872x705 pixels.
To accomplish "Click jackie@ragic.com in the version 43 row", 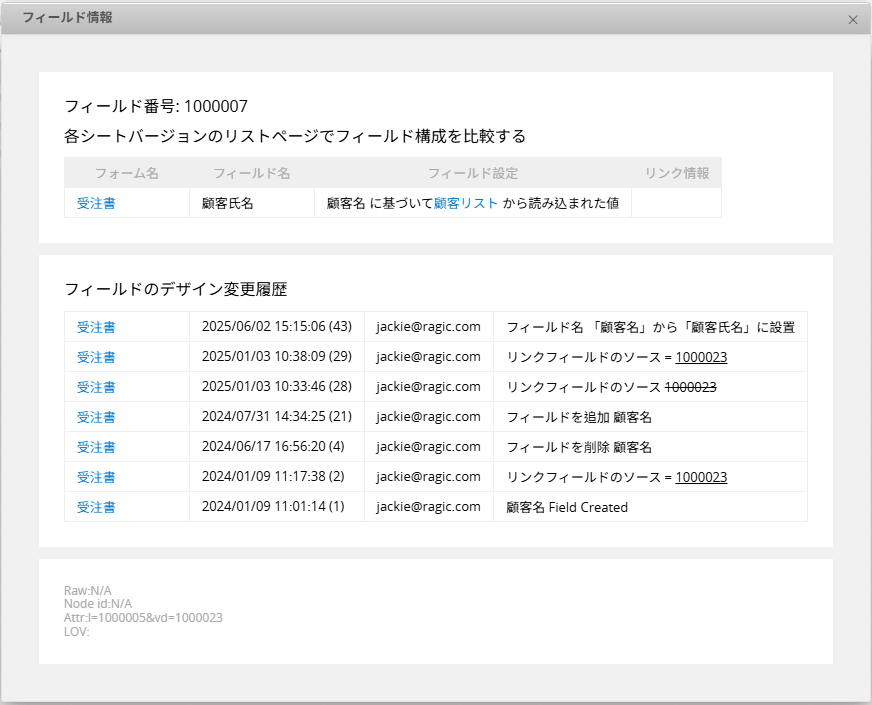I will click(428, 327).
